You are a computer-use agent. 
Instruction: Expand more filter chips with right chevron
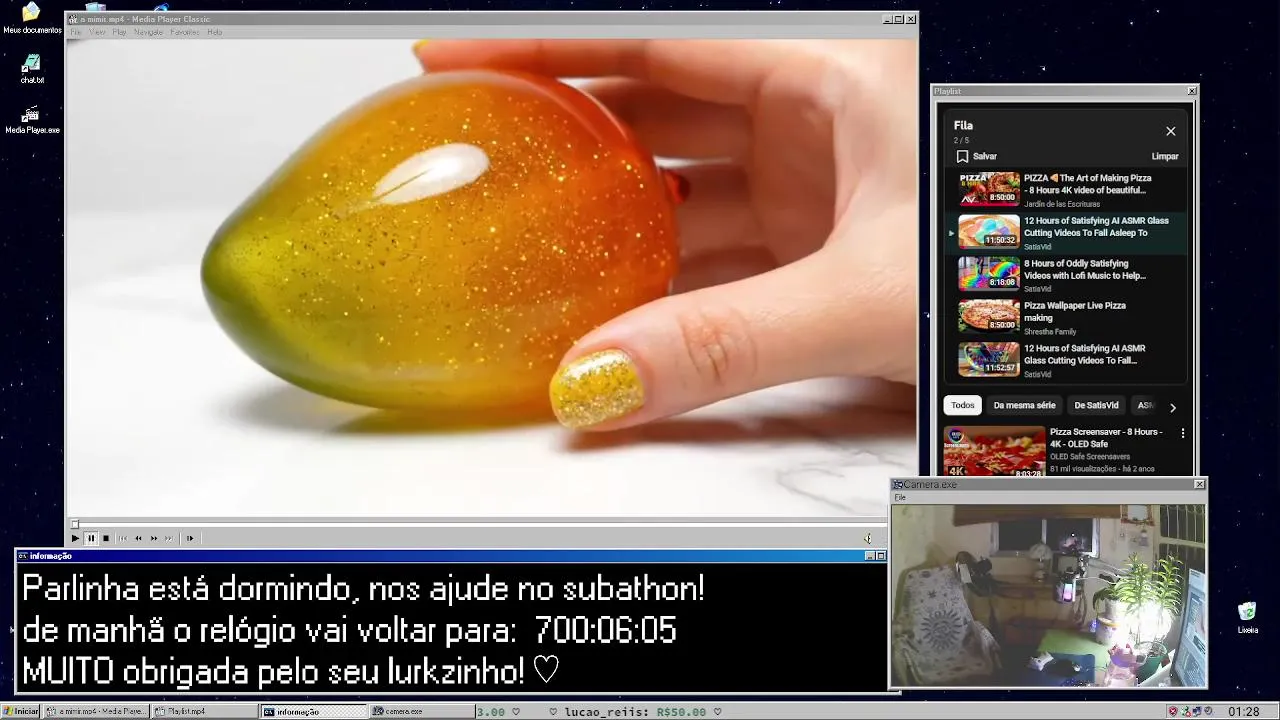click(1173, 407)
